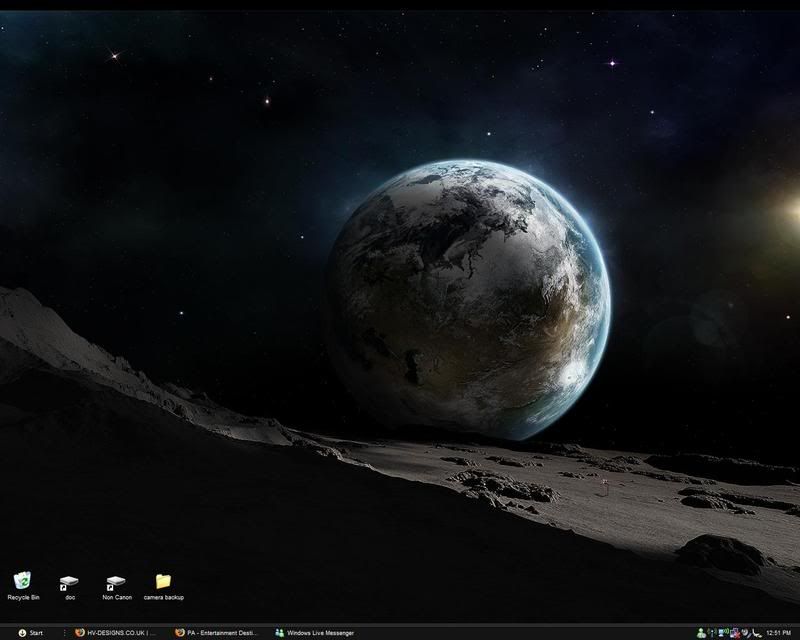This screenshot has height=640, width=800.
Task: Switch to the HV-DESIGNS.CO.UK Firefox window
Action: [x=116, y=633]
